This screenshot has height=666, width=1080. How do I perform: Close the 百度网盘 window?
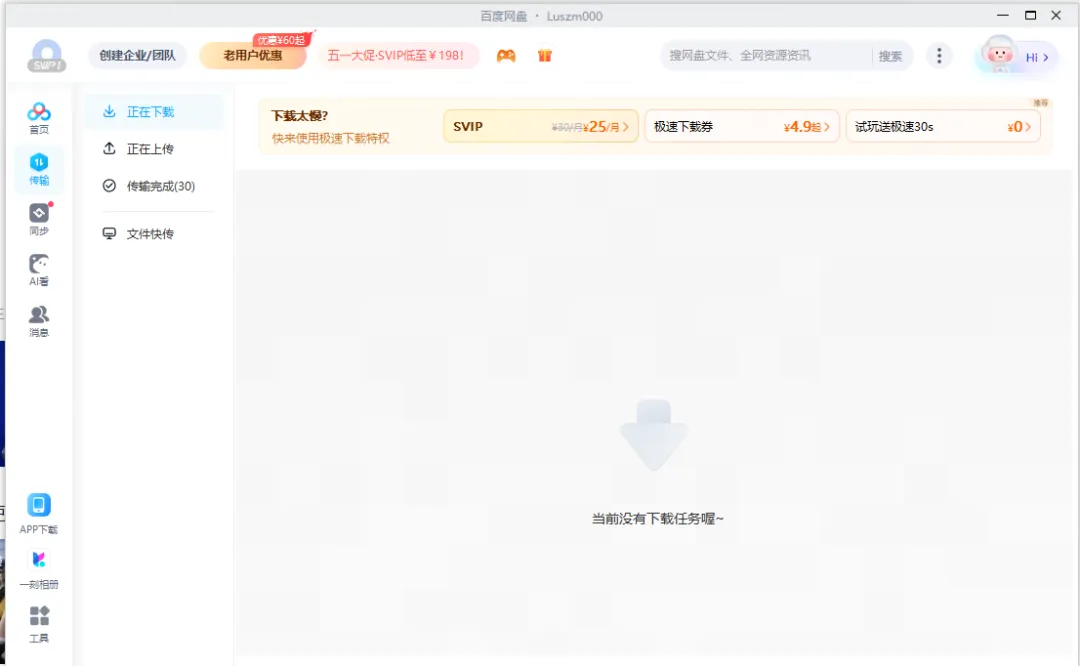(x=1056, y=15)
